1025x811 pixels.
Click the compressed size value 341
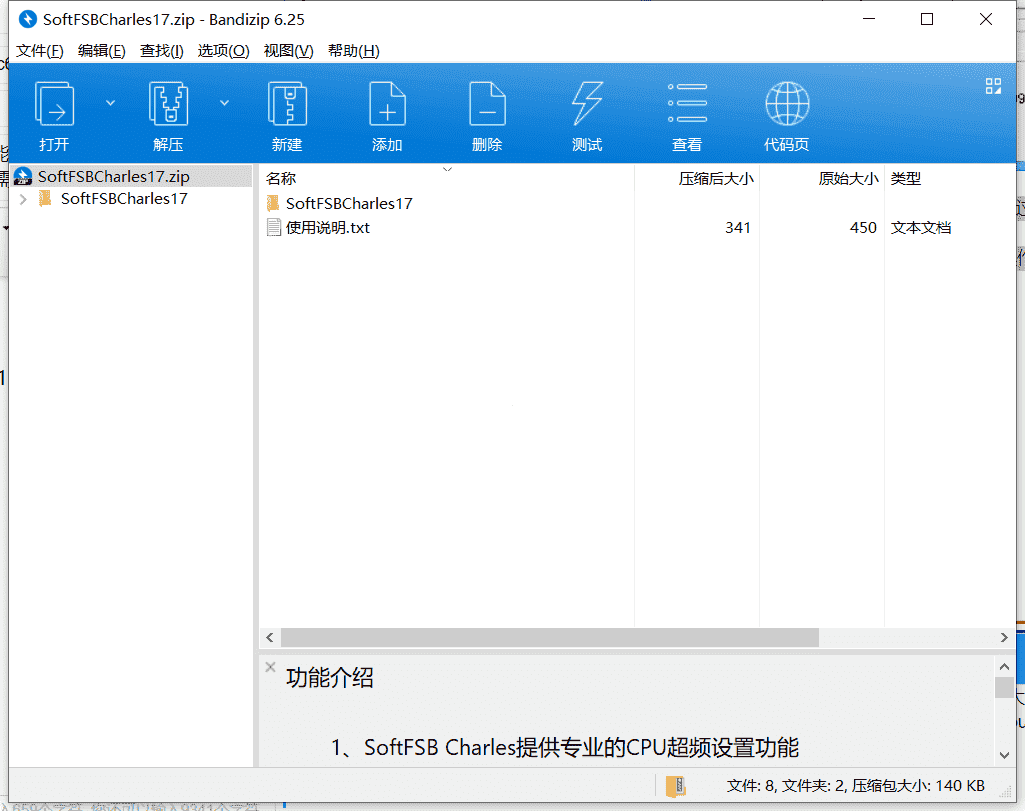pos(737,227)
